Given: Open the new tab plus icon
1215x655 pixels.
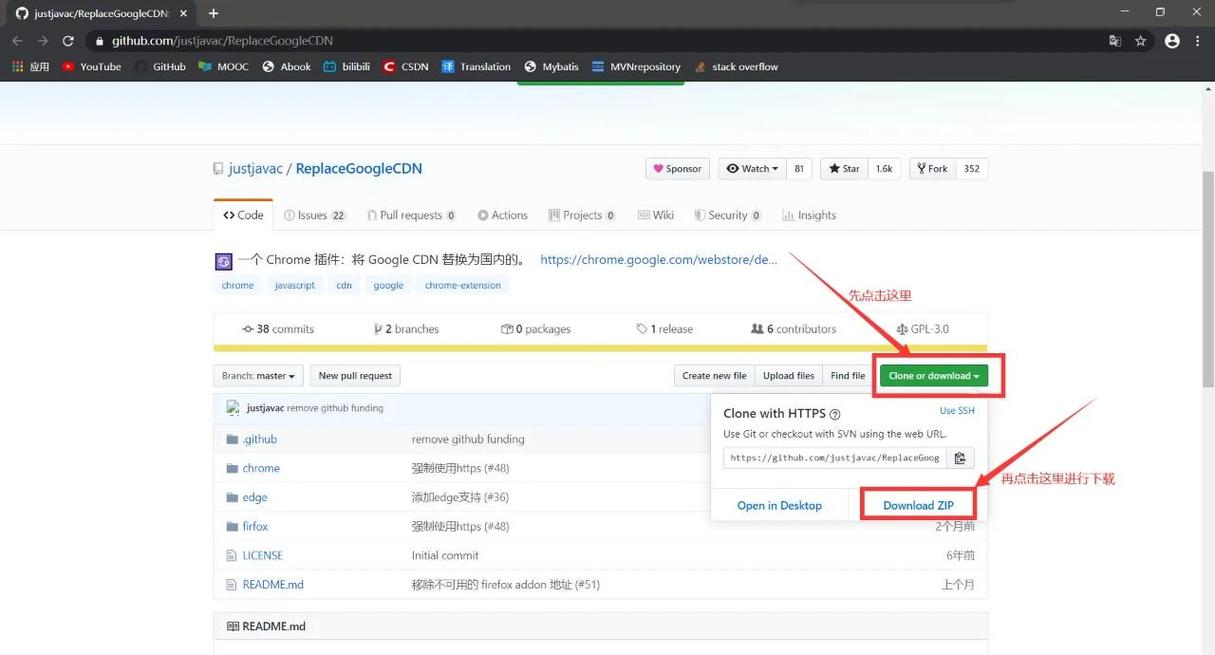Looking at the screenshot, I should pos(213,13).
